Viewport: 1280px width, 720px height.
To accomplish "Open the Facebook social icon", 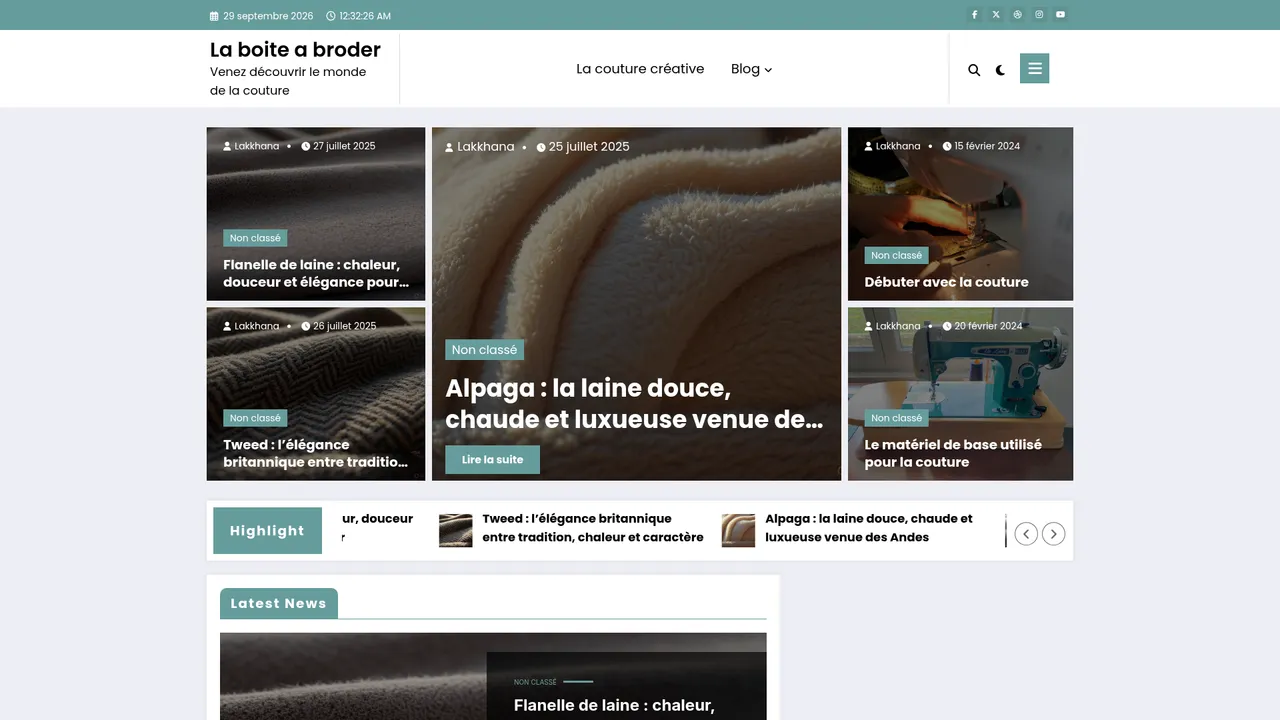I will [x=975, y=15].
